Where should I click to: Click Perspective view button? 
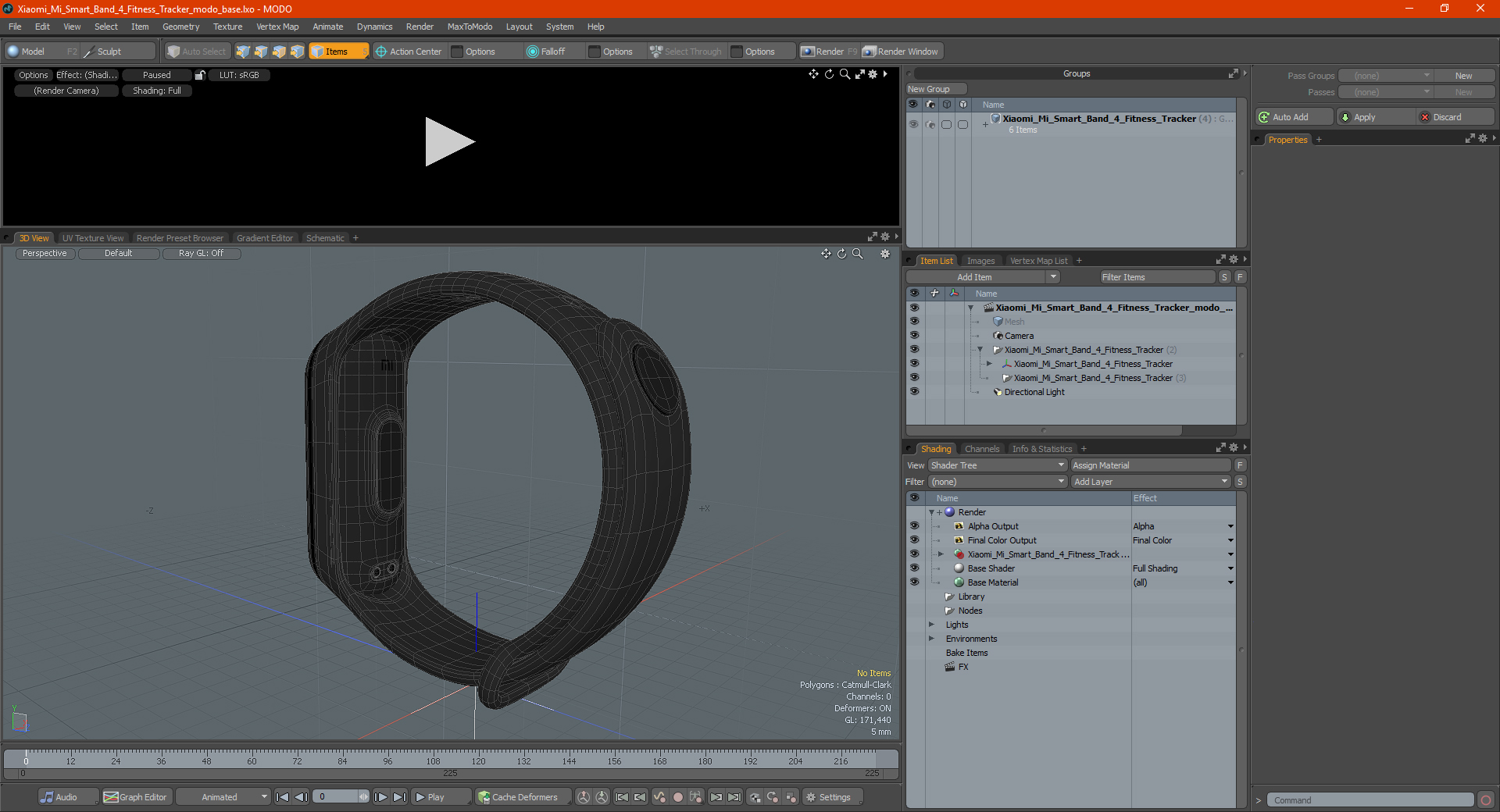45,254
